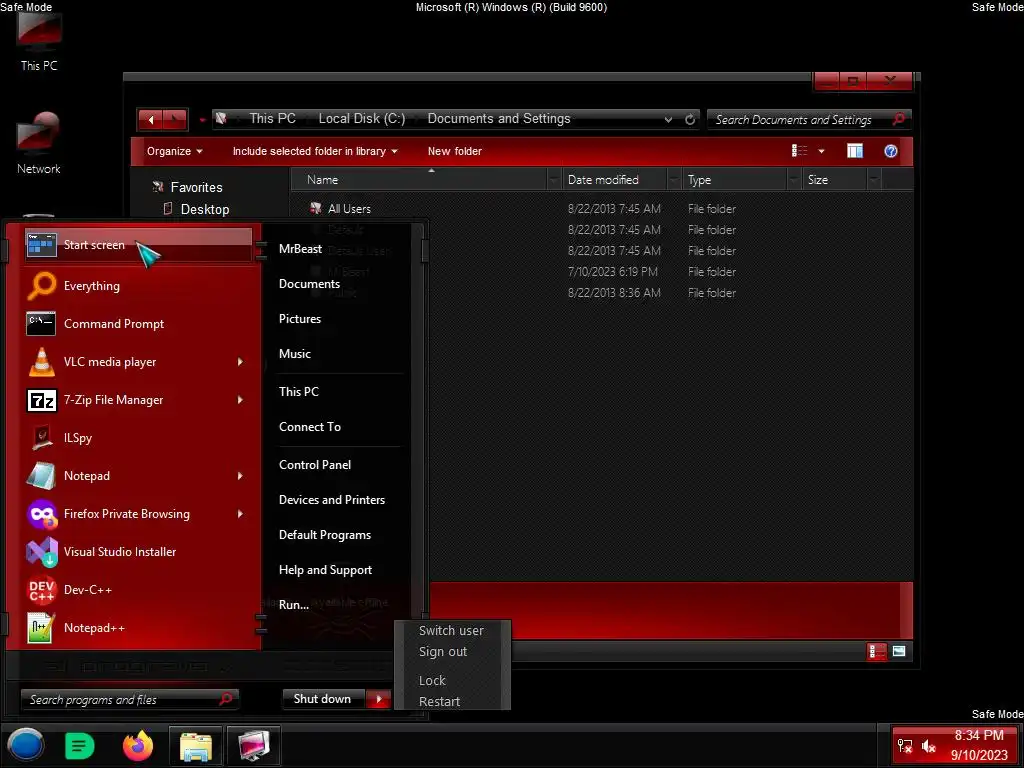Expand Notepad jump list arrow

[x=240, y=476]
